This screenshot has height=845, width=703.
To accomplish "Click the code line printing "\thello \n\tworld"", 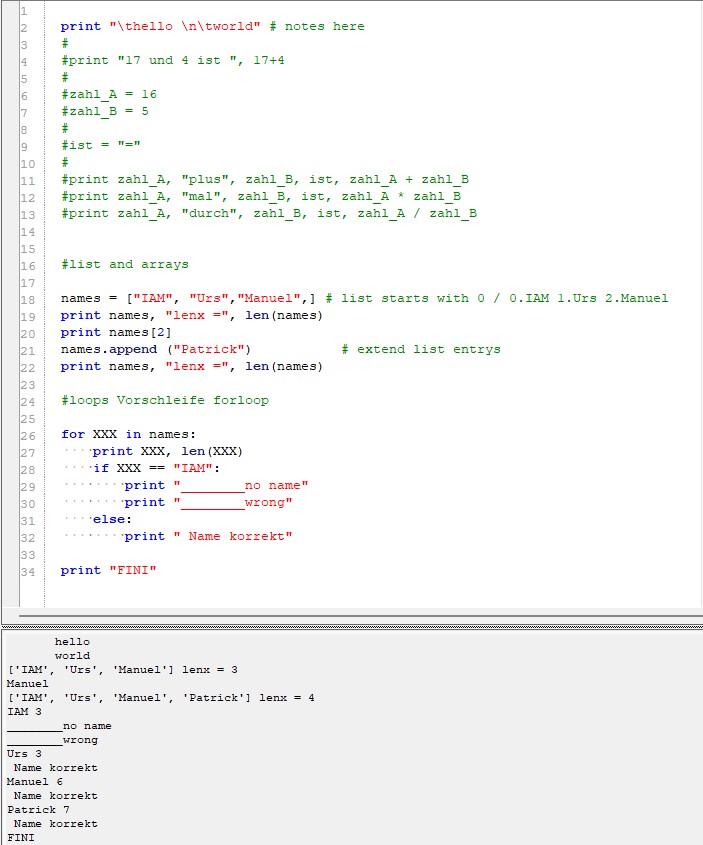I will point(212,26).
